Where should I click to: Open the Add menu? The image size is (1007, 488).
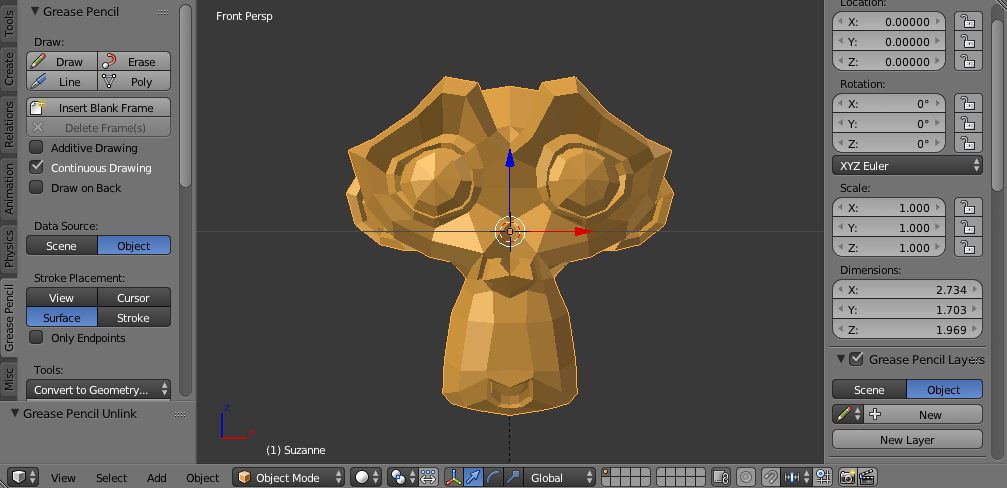point(157,478)
